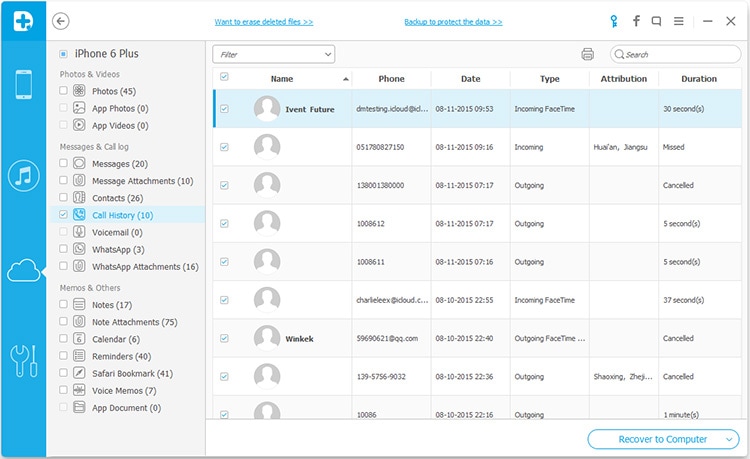Select WhatsApp Attachments (16) category
750x459 pixels.
coord(145,266)
